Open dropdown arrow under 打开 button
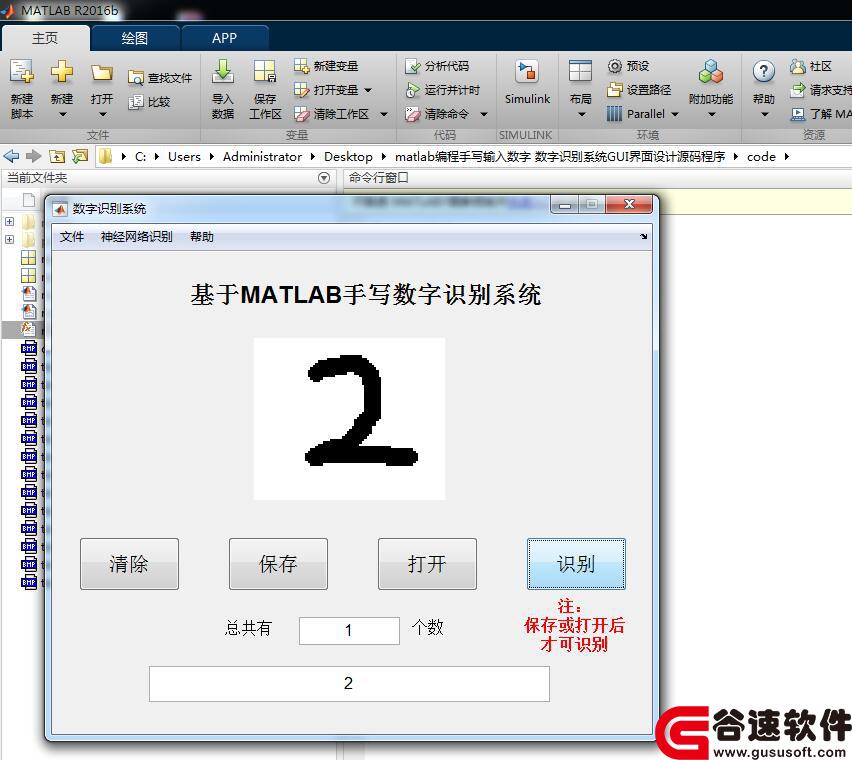 point(102,114)
